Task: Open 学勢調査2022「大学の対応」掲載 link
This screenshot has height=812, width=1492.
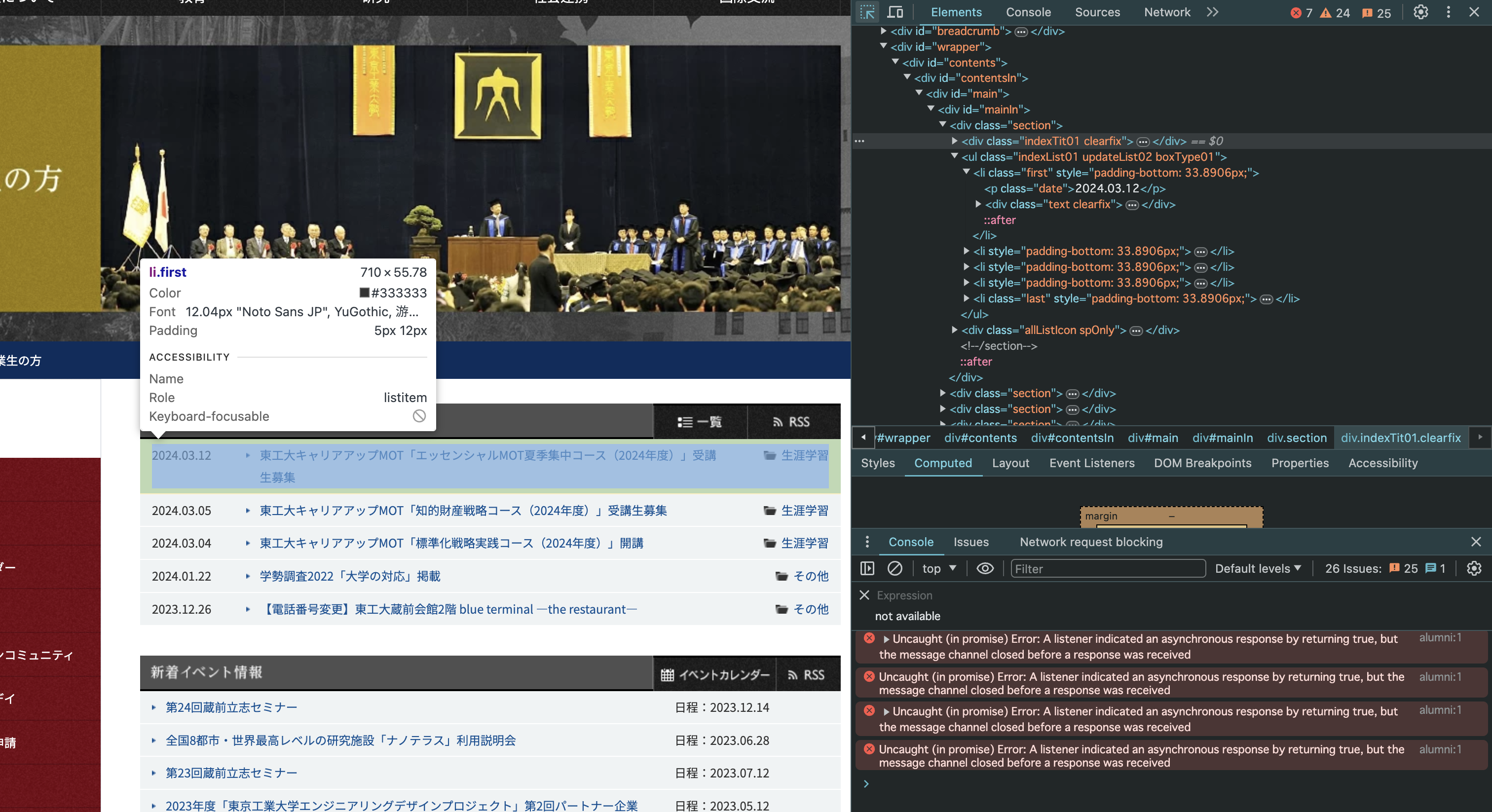Action: click(x=350, y=576)
